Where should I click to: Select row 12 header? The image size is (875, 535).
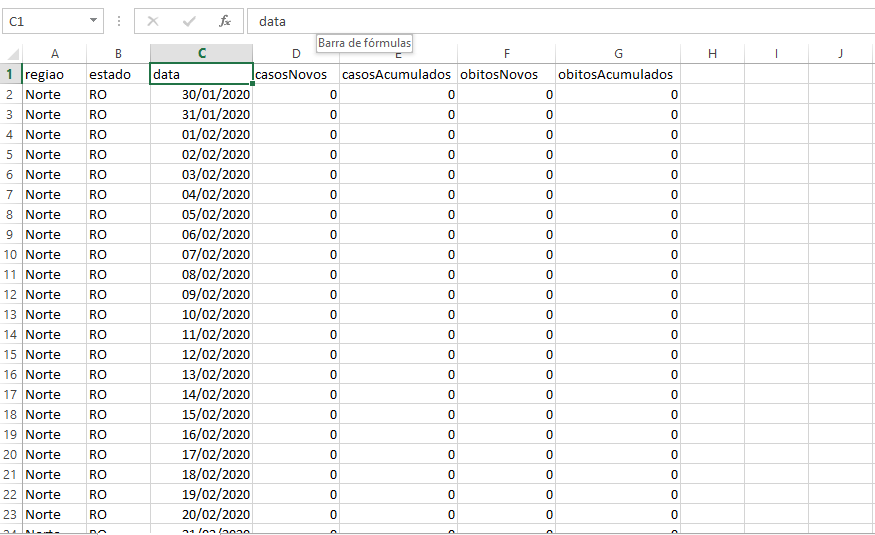point(10,294)
